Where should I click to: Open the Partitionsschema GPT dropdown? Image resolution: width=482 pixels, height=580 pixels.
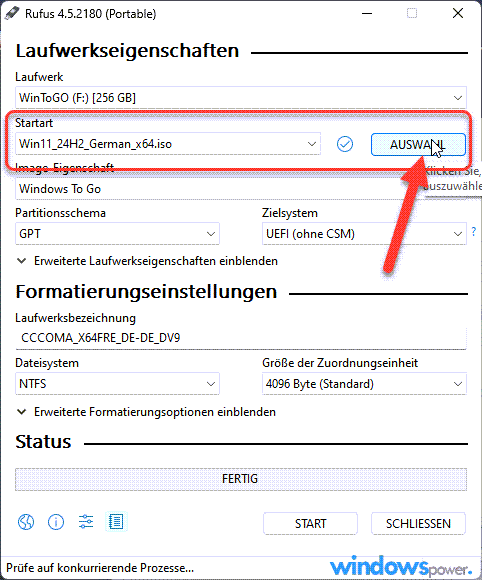[117, 234]
